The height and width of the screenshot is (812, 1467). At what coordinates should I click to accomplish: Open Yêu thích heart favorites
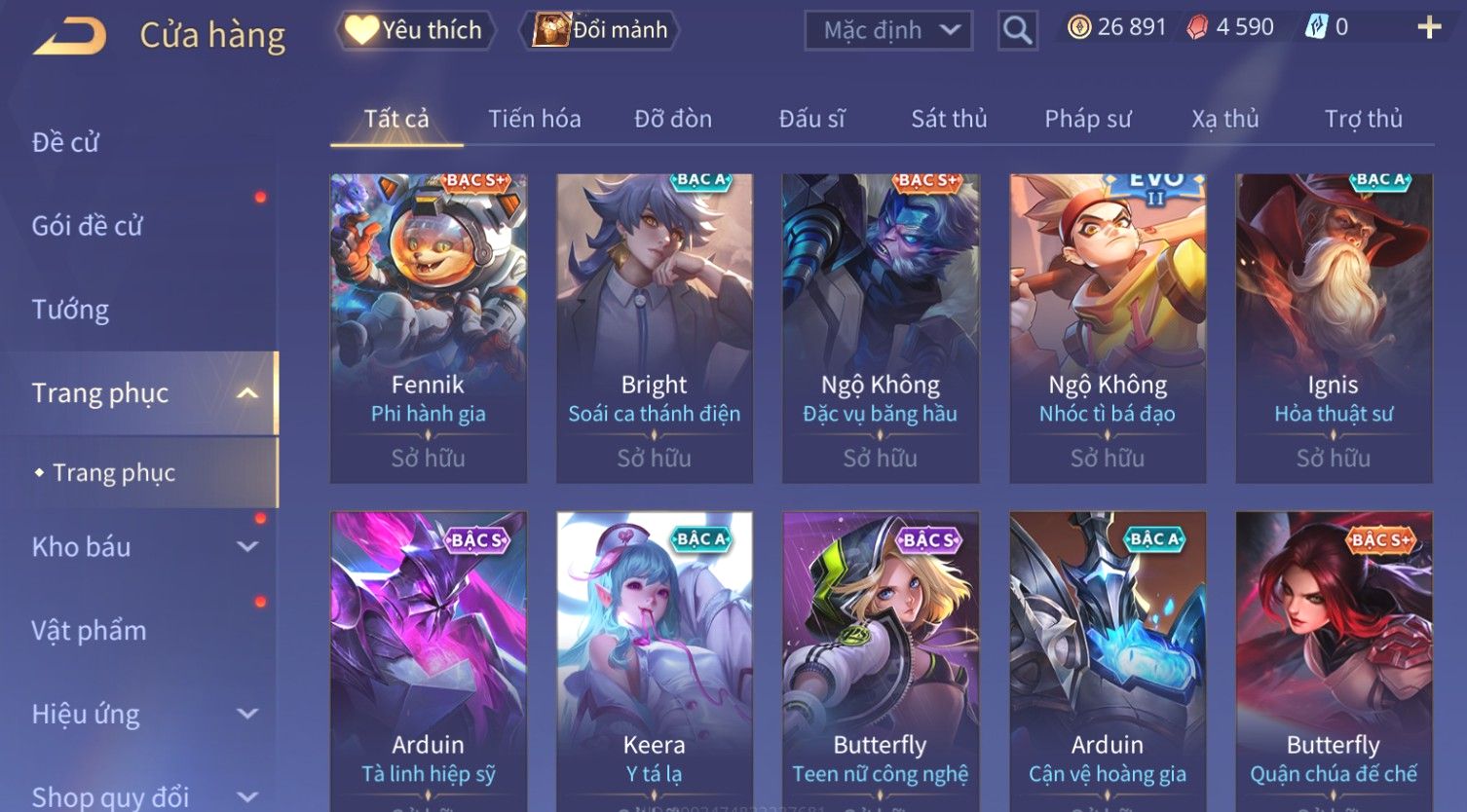416,30
